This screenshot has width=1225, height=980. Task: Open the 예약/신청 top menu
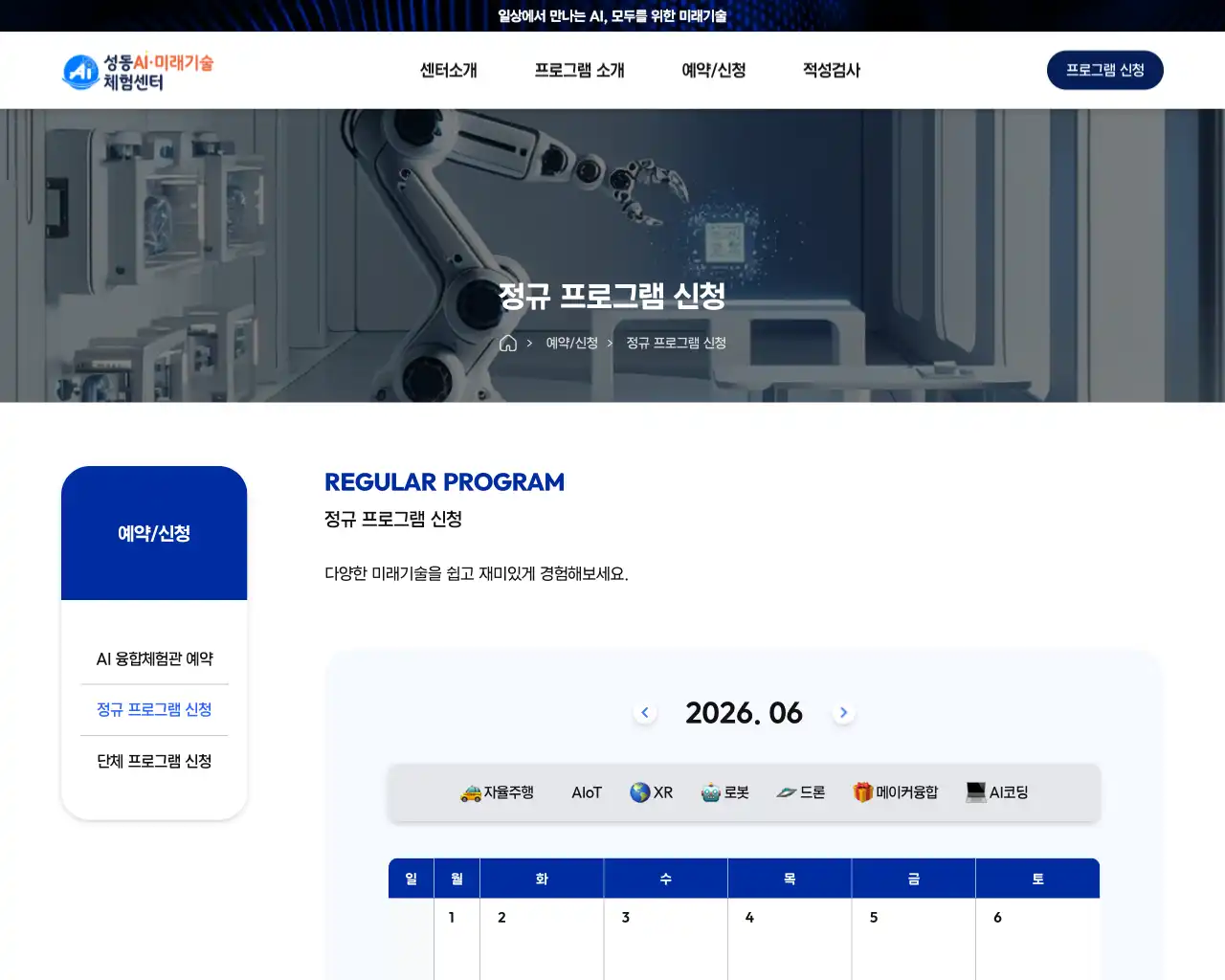coord(713,70)
